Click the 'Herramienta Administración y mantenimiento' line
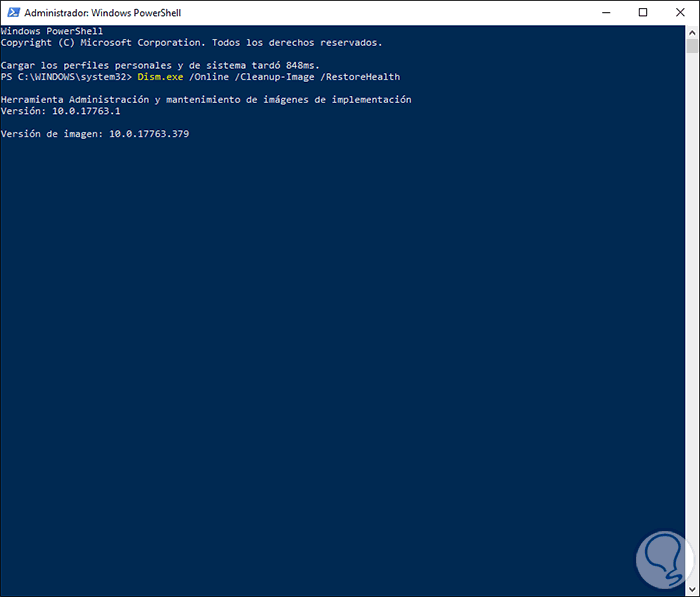Screen dimensions: 700x597 tap(206, 100)
